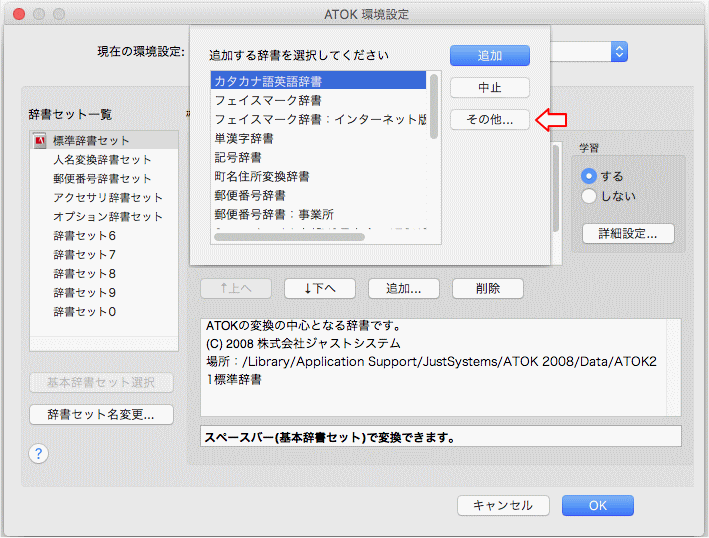The height and width of the screenshot is (538, 709).
Task: Click the 基本辞書セット選択 button
Action: (x=101, y=382)
